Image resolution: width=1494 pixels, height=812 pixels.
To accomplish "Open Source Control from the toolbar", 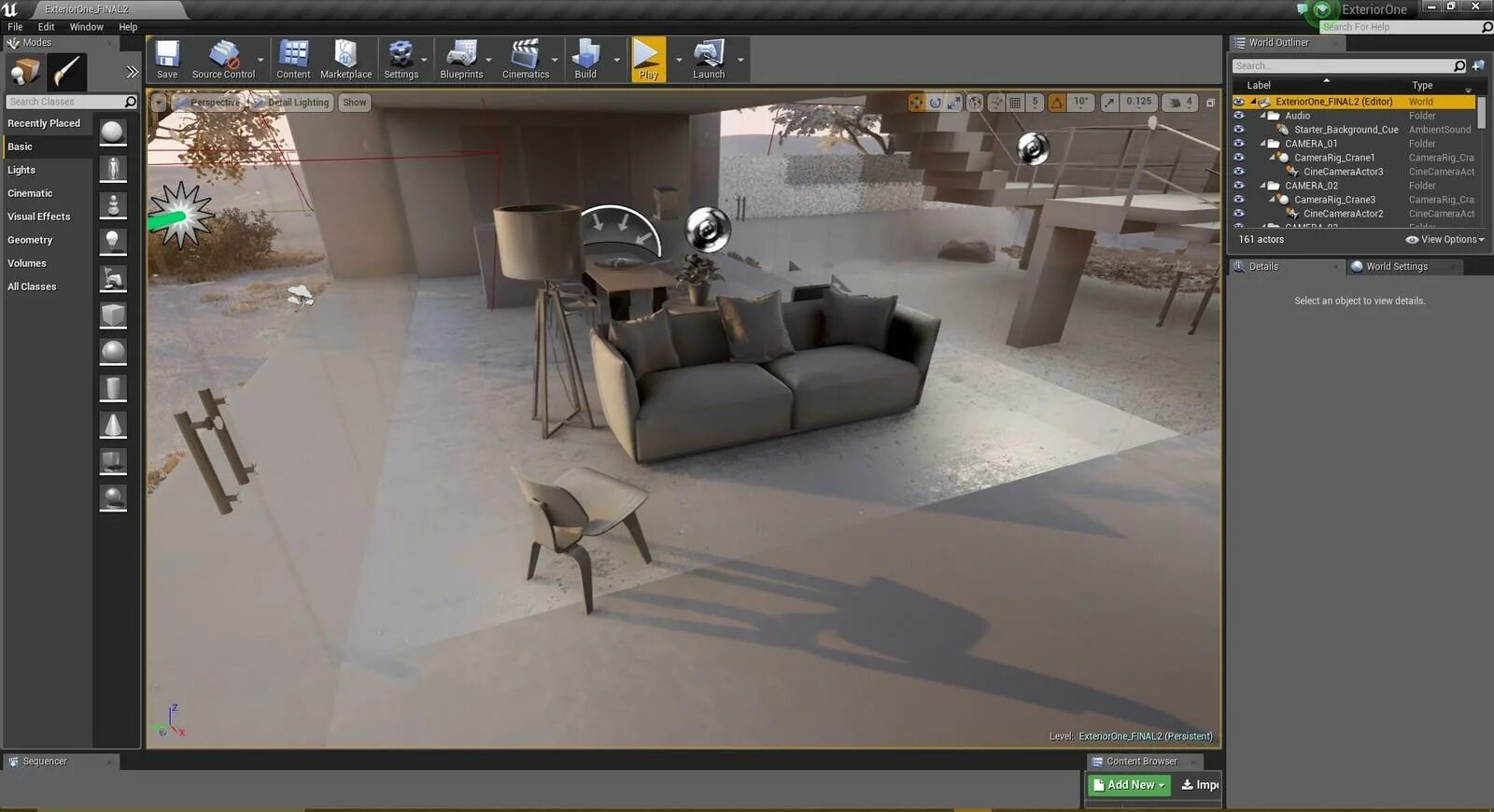I will click(x=223, y=60).
